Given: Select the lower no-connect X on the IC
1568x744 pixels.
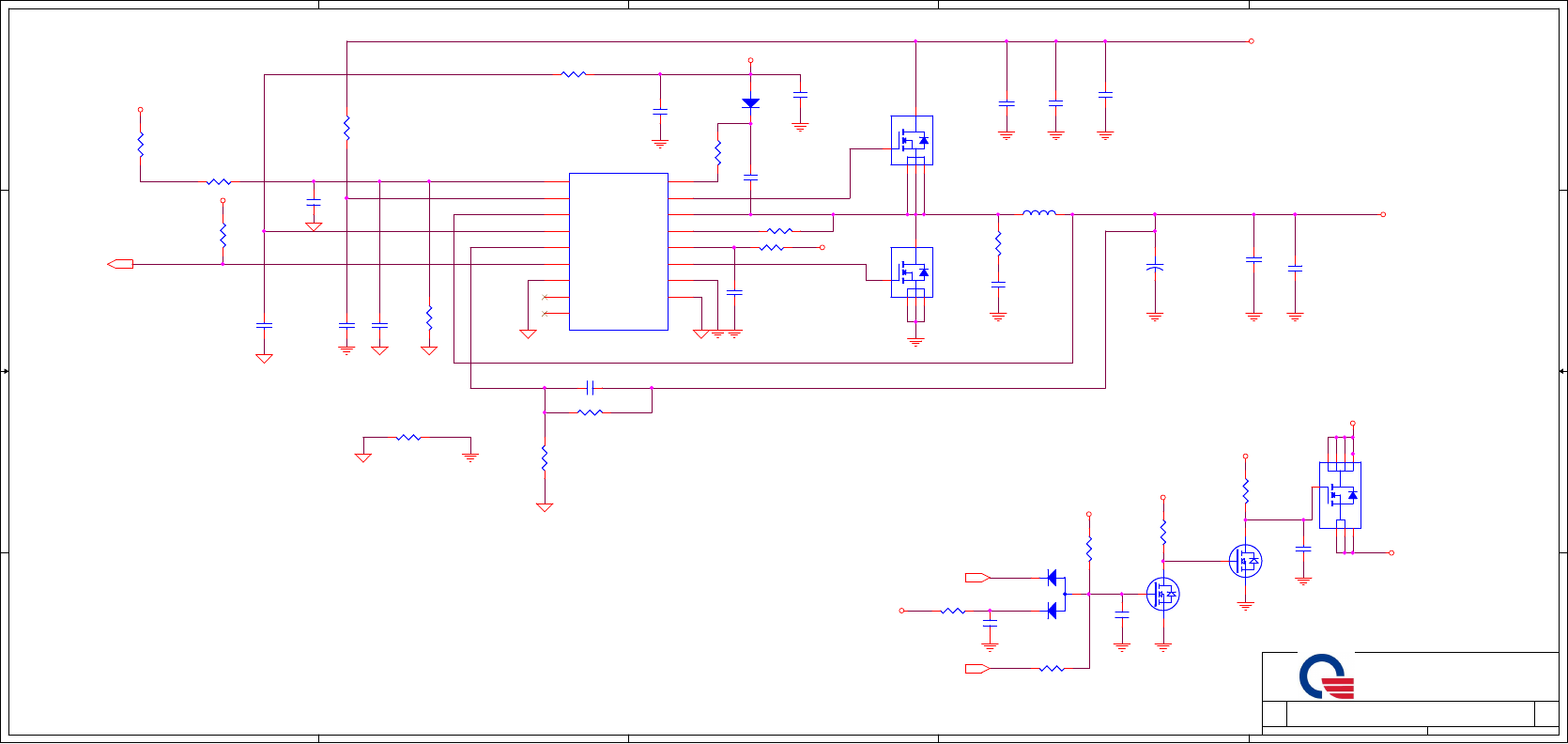Looking at the screenshot, I should [x=545, y=314].
